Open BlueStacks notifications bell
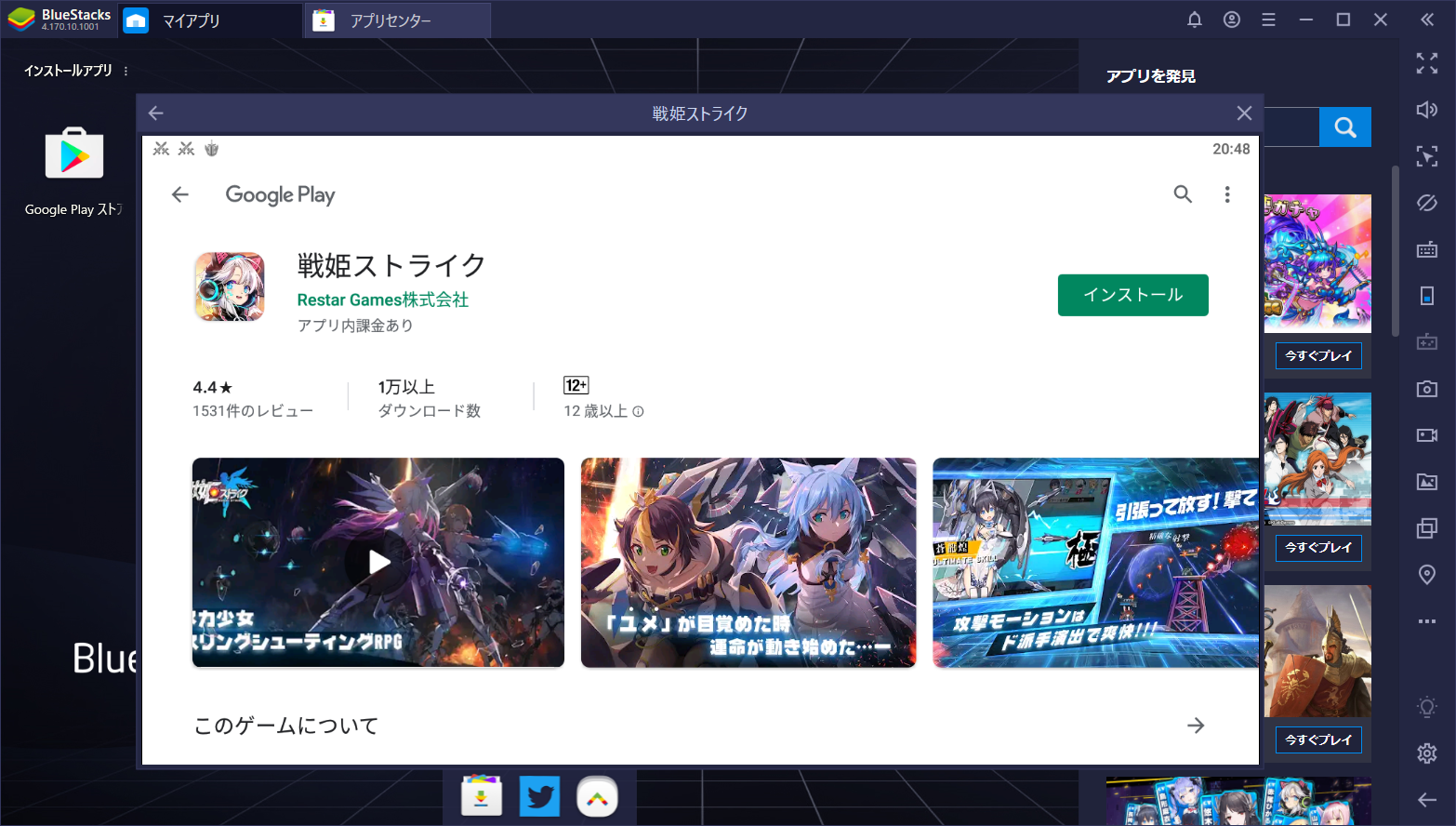1456x826 pixels. tap(1195, 20)
